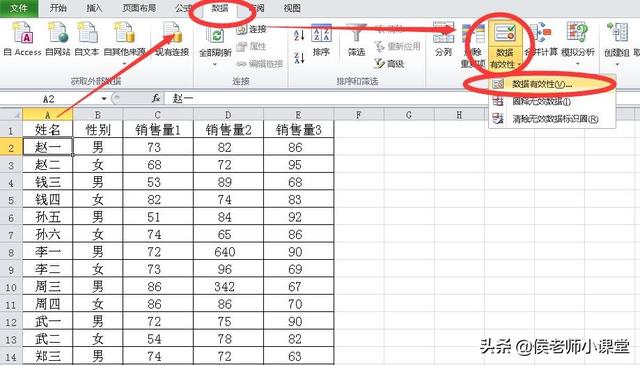Select the cell with name 赵一
Viewport: 640px width, 365px height.
(x=48, y=147)
